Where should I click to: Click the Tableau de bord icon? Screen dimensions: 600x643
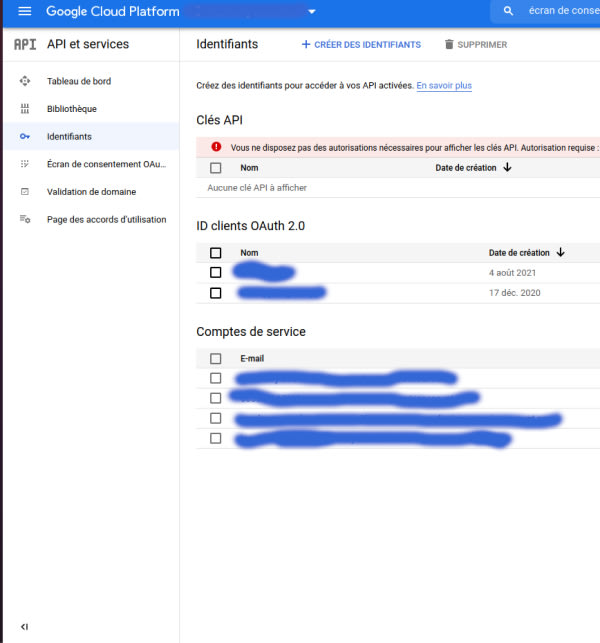(x=25, y=81)
